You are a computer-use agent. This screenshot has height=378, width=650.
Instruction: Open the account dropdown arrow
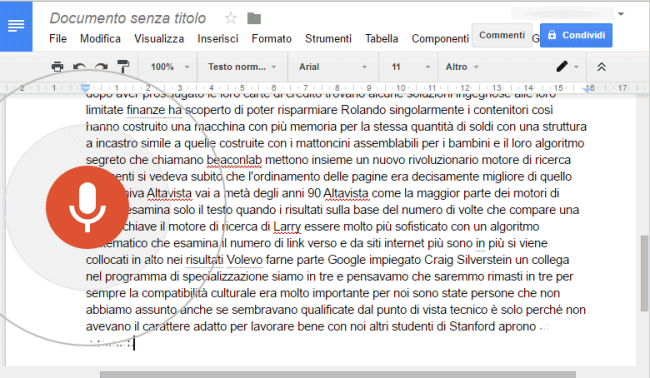(x=621, y=14)
